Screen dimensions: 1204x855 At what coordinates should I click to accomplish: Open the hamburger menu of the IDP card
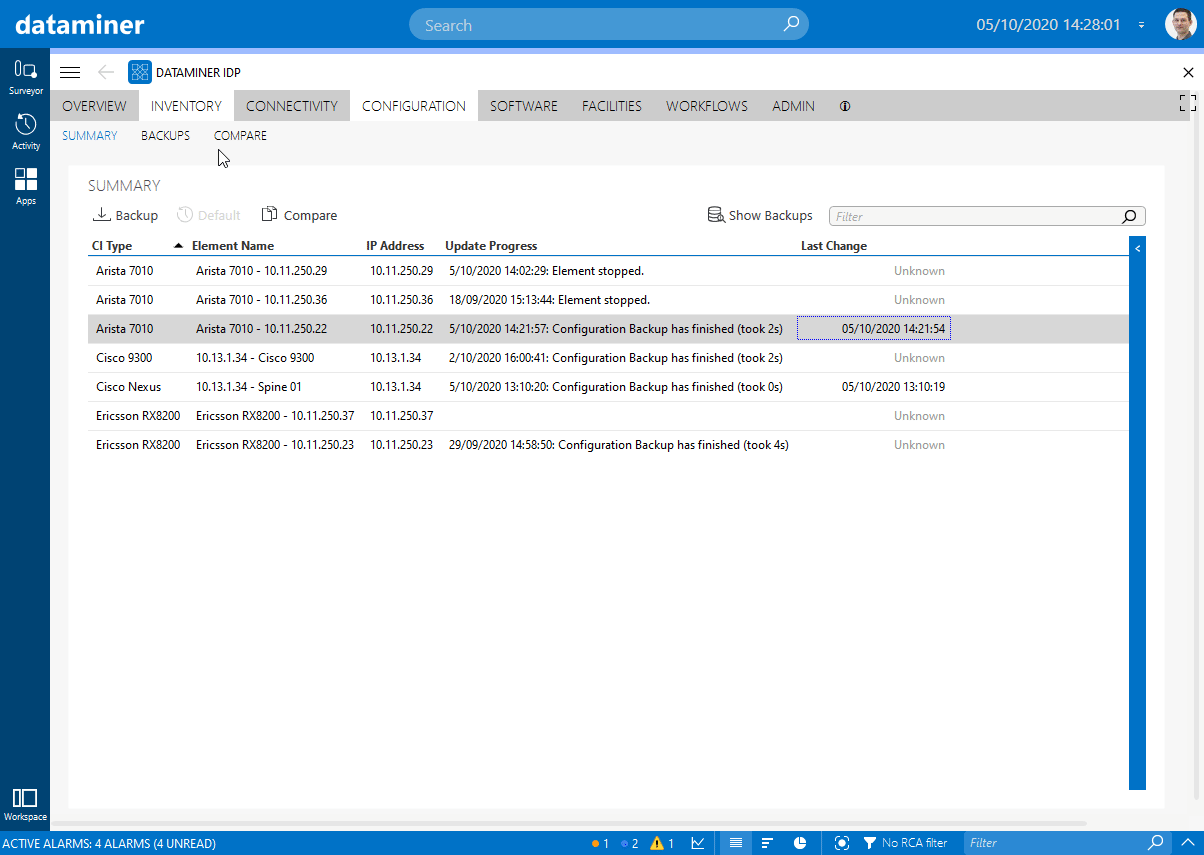tap(70, 72)
